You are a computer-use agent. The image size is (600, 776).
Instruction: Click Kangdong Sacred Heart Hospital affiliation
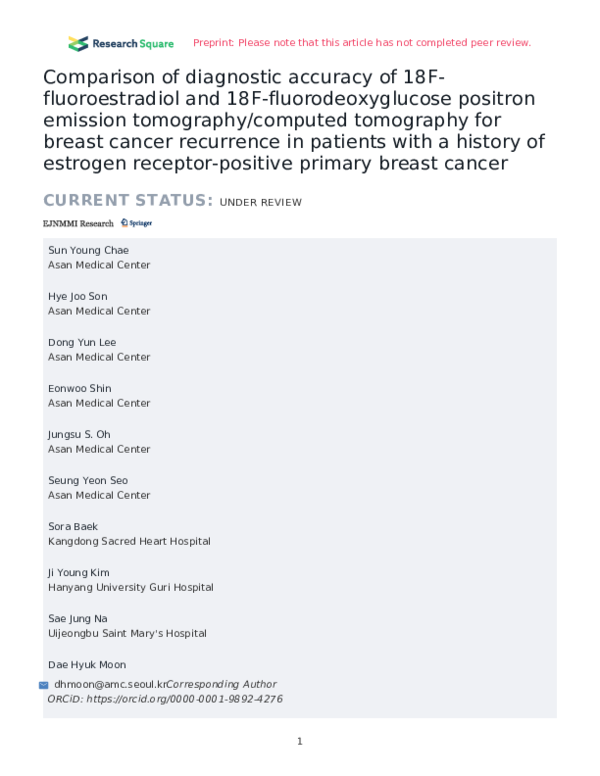pyautogui.click(x=129, y=541)
